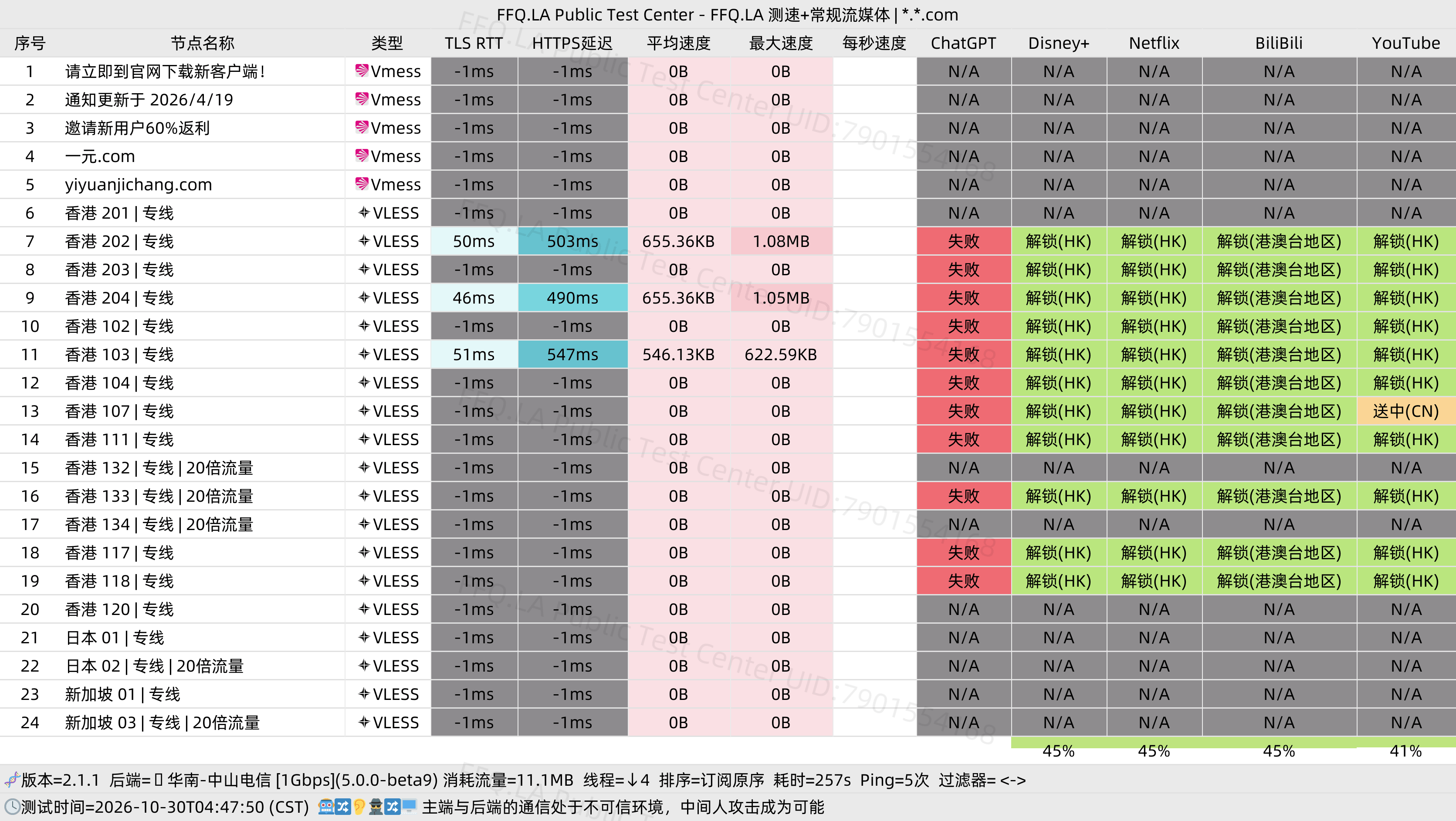Click the Vmess icon in the 一元.com row
The image size is (1456, 821).
pyautogui.click(x=362, y=156)
